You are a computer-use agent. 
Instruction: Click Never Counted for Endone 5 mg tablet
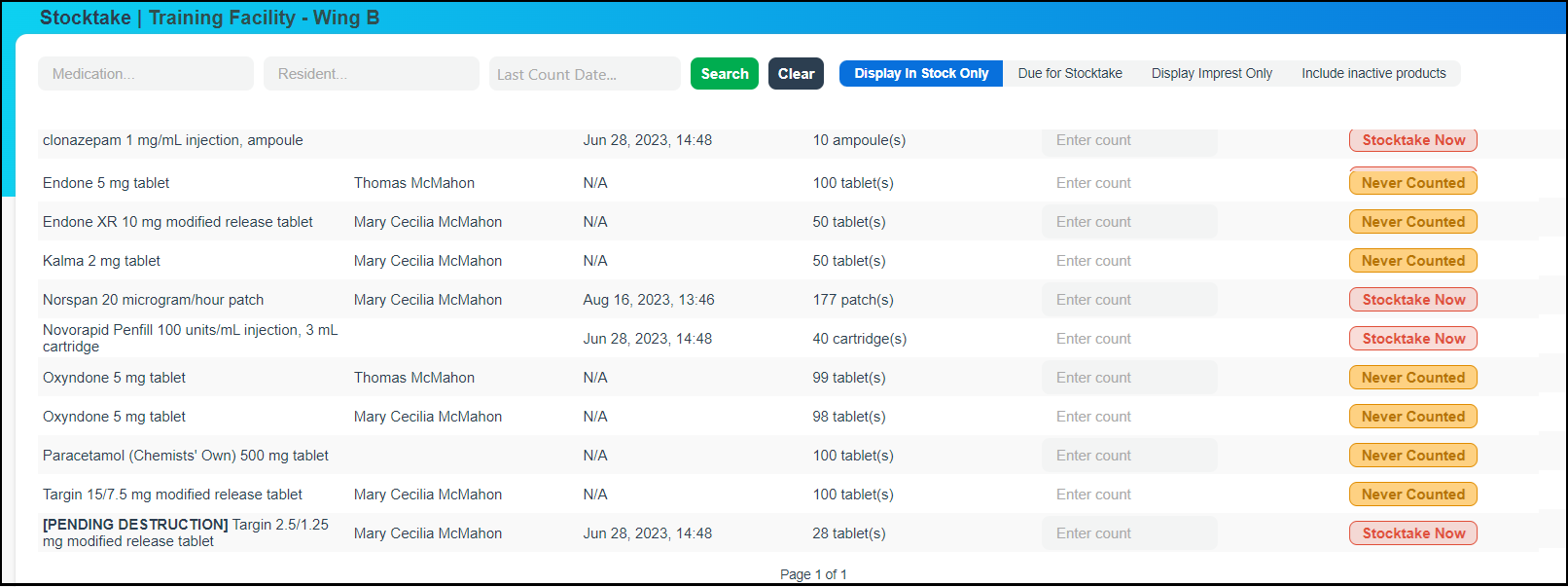[1412, 183]
